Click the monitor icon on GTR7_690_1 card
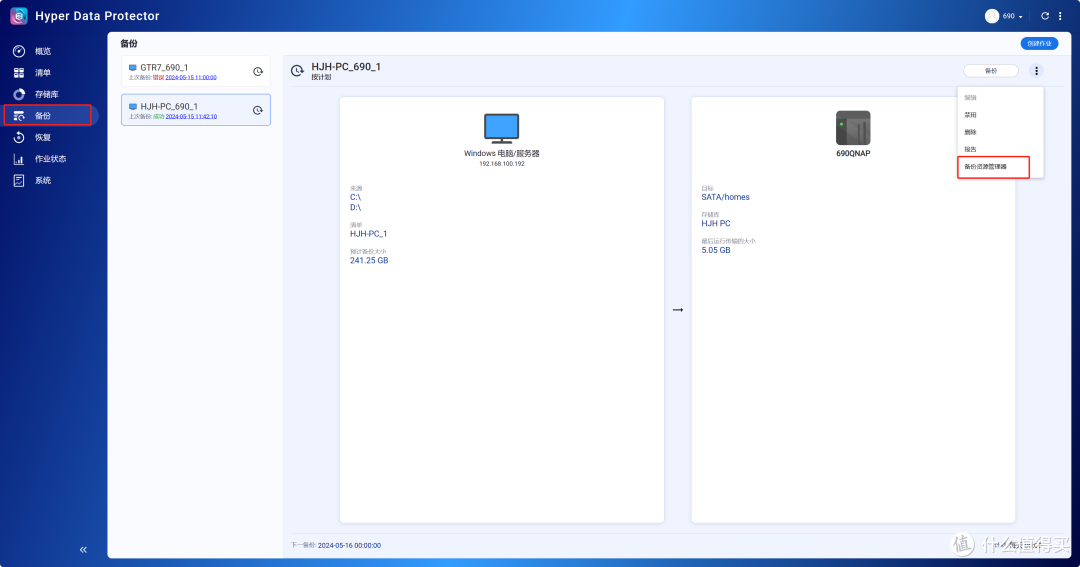This screenshot has width=1080, height=567. pyautogui.click(x=133, y=68)
